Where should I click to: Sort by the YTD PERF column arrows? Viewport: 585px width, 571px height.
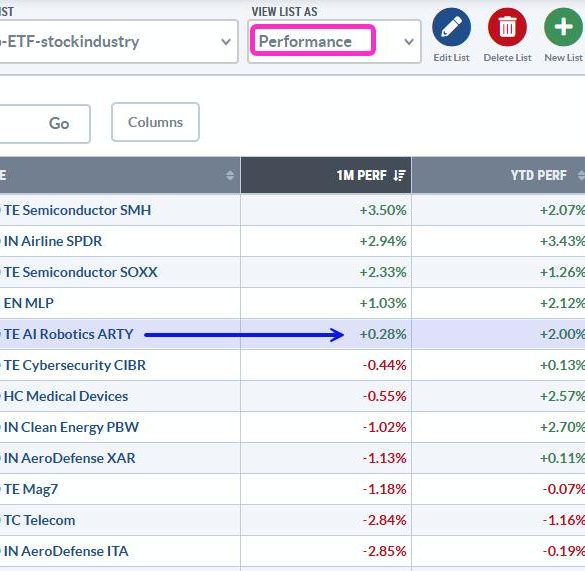(581, 175)
